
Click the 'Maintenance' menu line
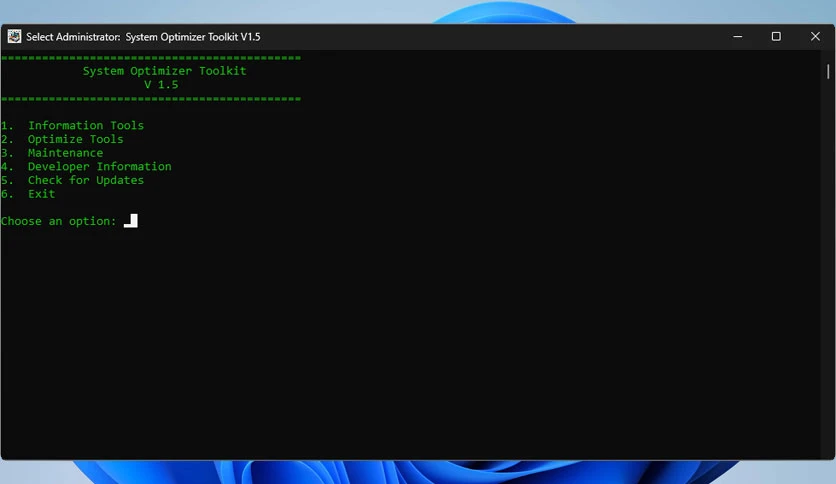tap(52, 153)
